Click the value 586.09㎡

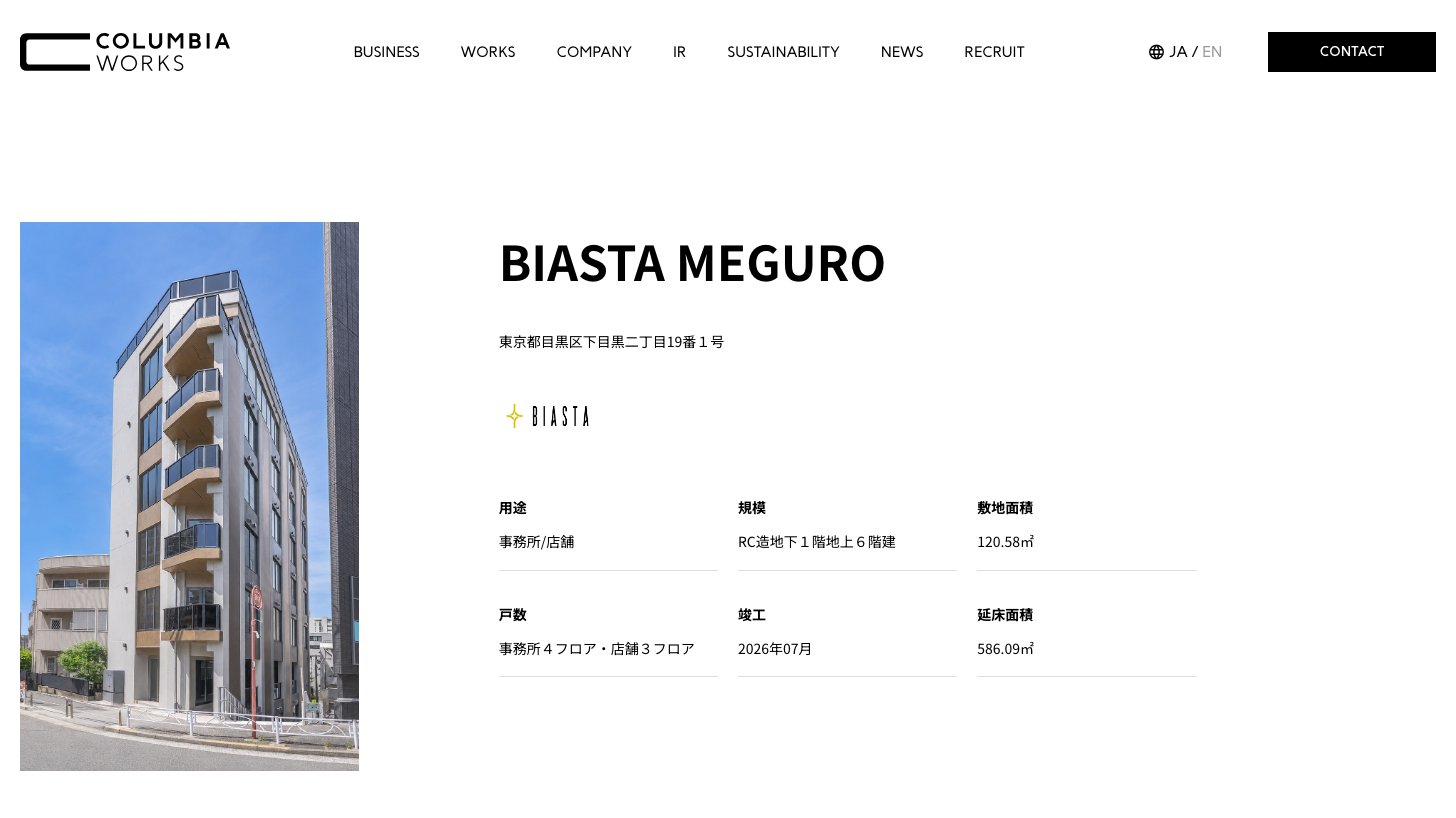pos(1005,649)
